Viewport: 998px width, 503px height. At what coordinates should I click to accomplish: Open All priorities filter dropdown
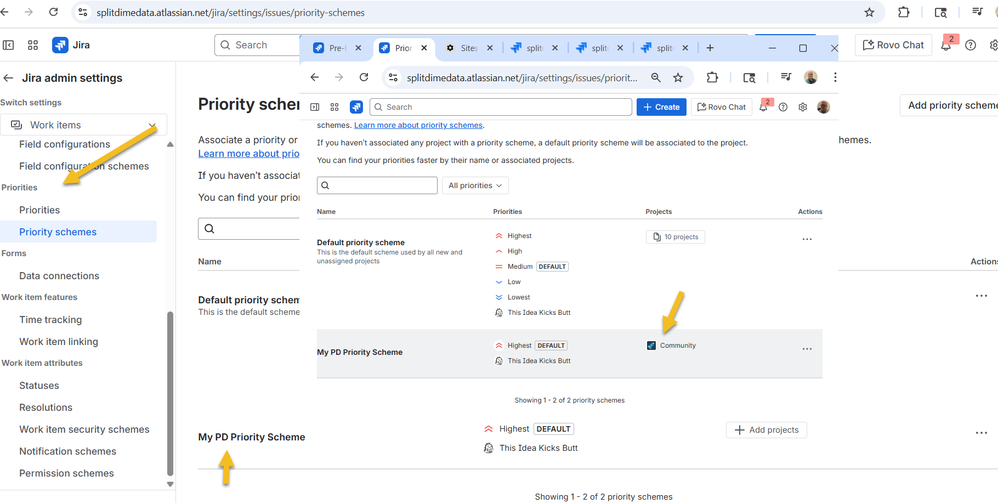475,185
